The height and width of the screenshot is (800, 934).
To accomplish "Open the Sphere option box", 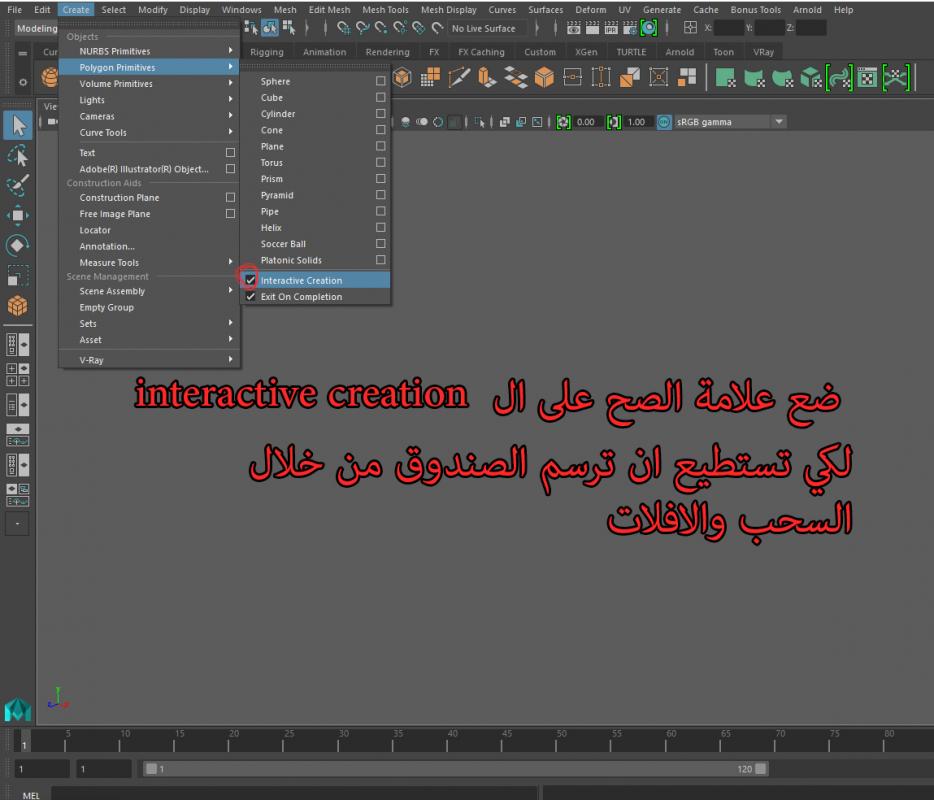I will 381,81.
